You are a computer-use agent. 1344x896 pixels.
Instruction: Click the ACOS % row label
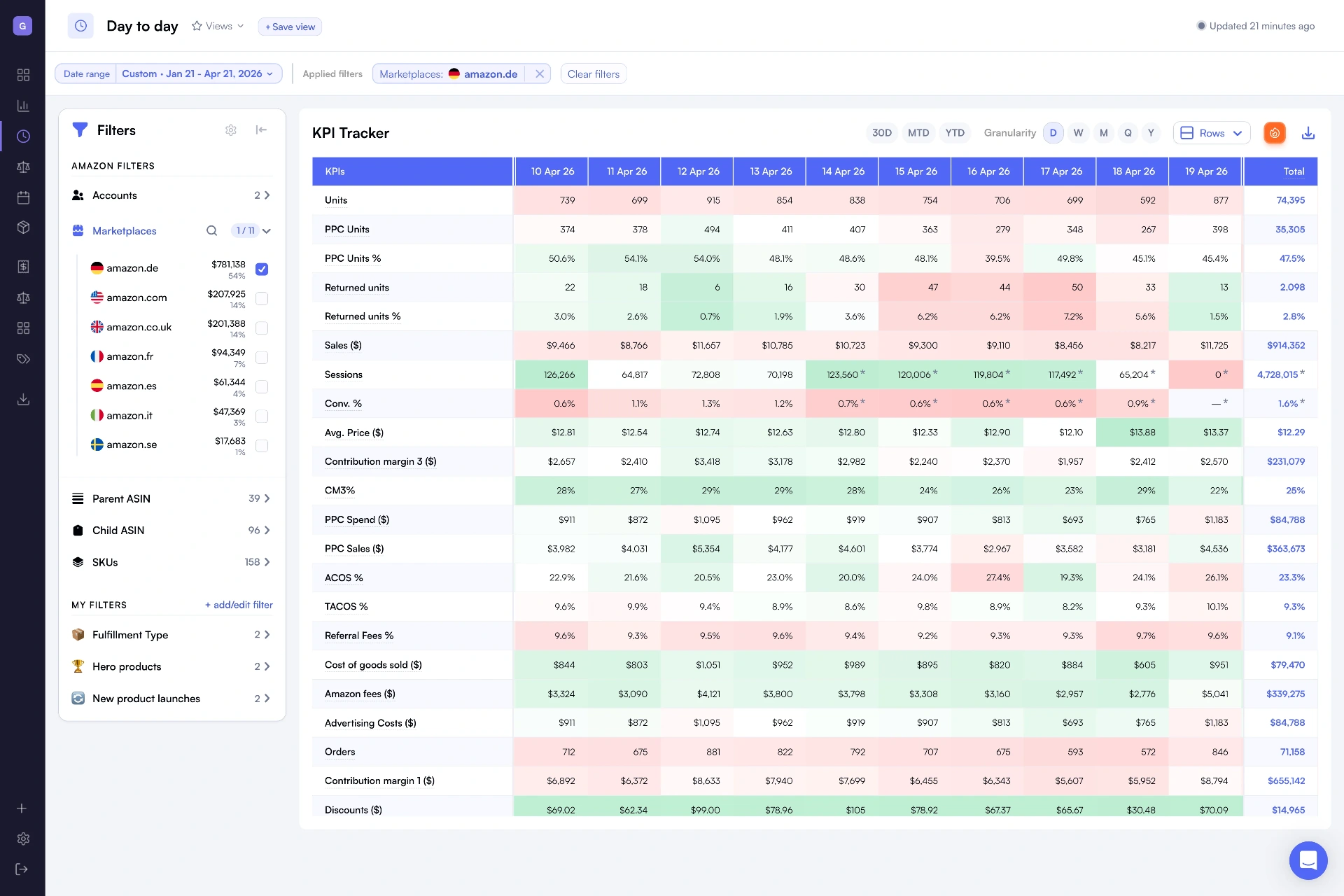pos(344,577)
